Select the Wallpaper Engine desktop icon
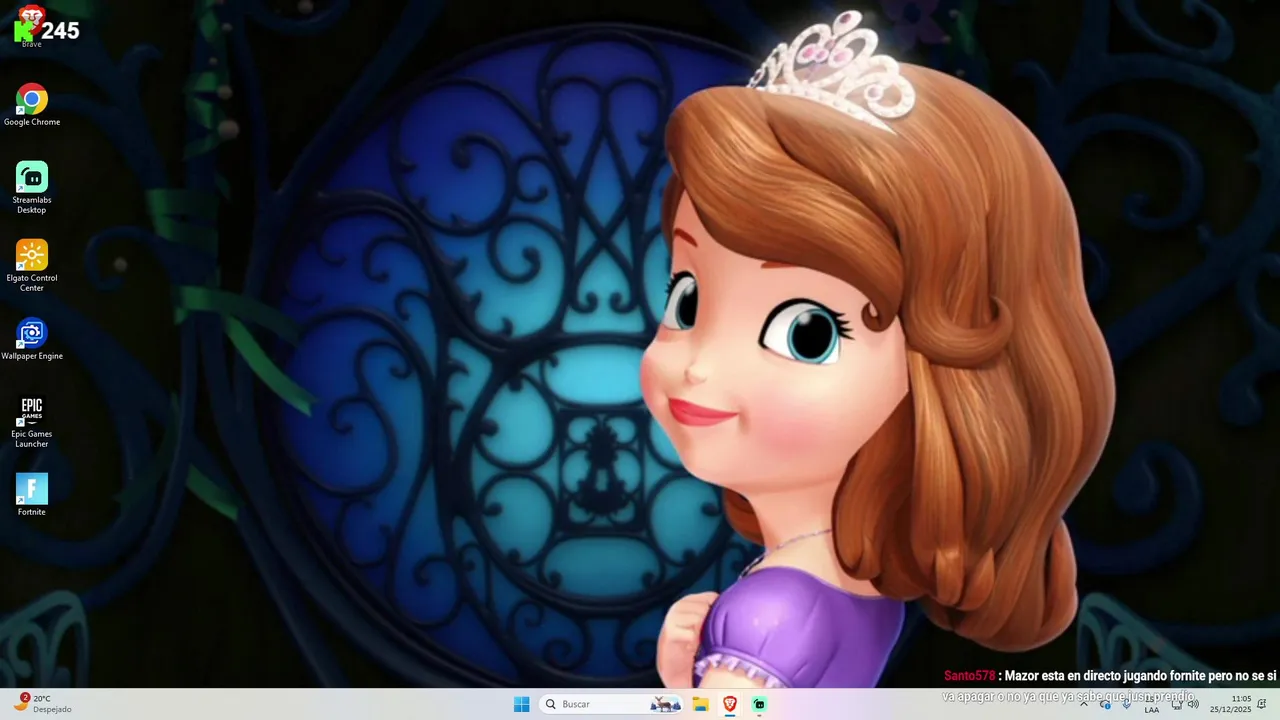 [x=31, y=339]
